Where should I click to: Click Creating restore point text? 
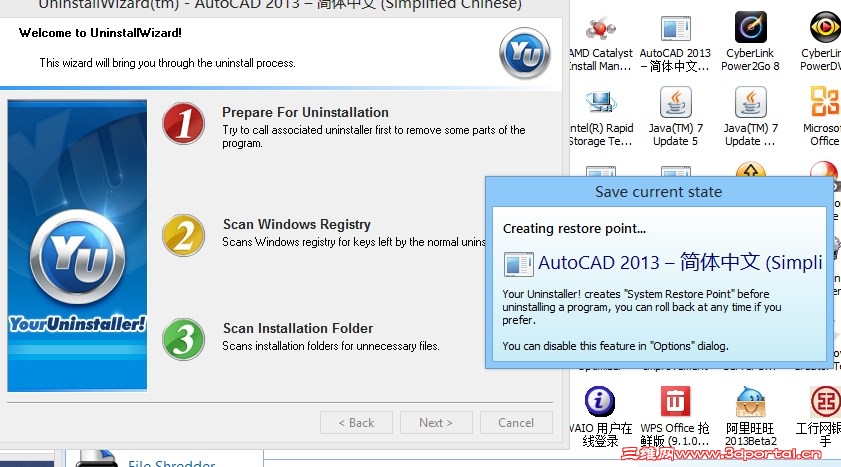point(574,228)
